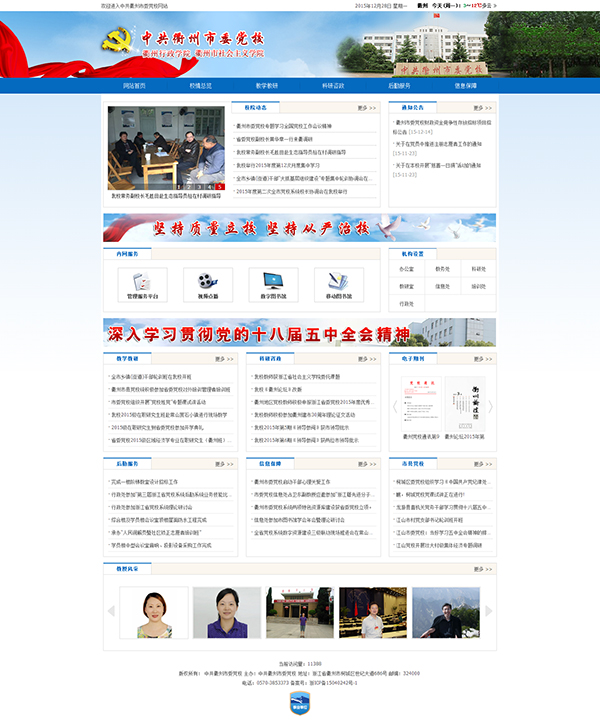Open the weather forecast link at top right
Screen dimensions: 600x727
pyautogui.click(x=457, y=6)
